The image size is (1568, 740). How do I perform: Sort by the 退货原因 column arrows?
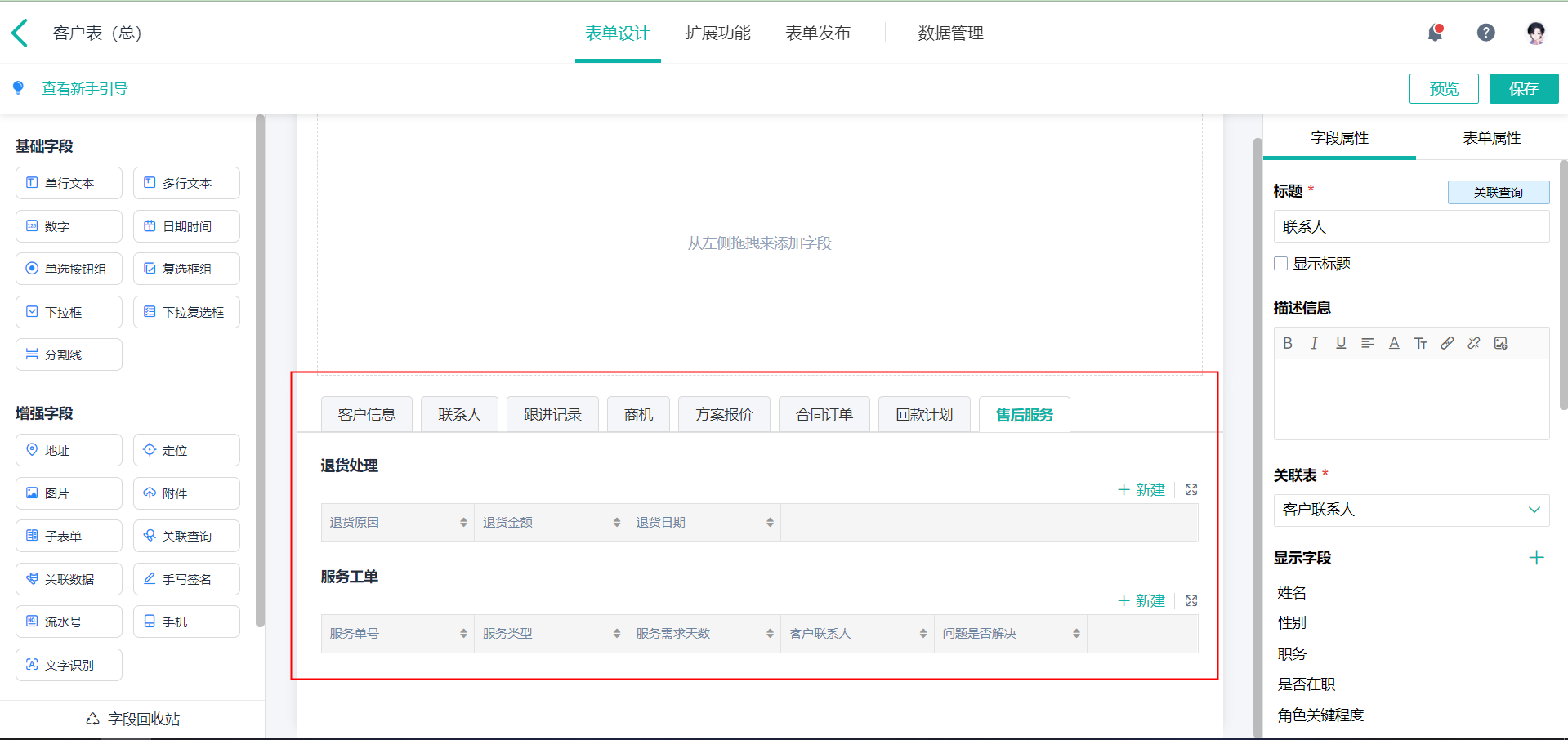coord(463,523)
